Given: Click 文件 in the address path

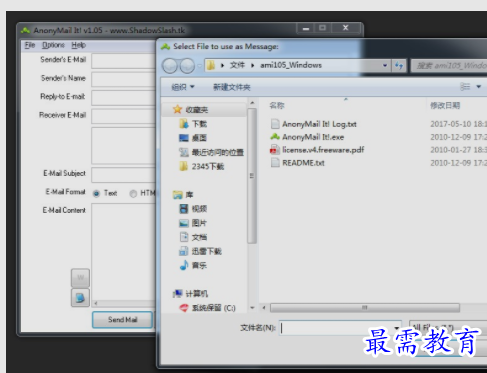Looking at the screenshot, I should (x=237, y=65).
